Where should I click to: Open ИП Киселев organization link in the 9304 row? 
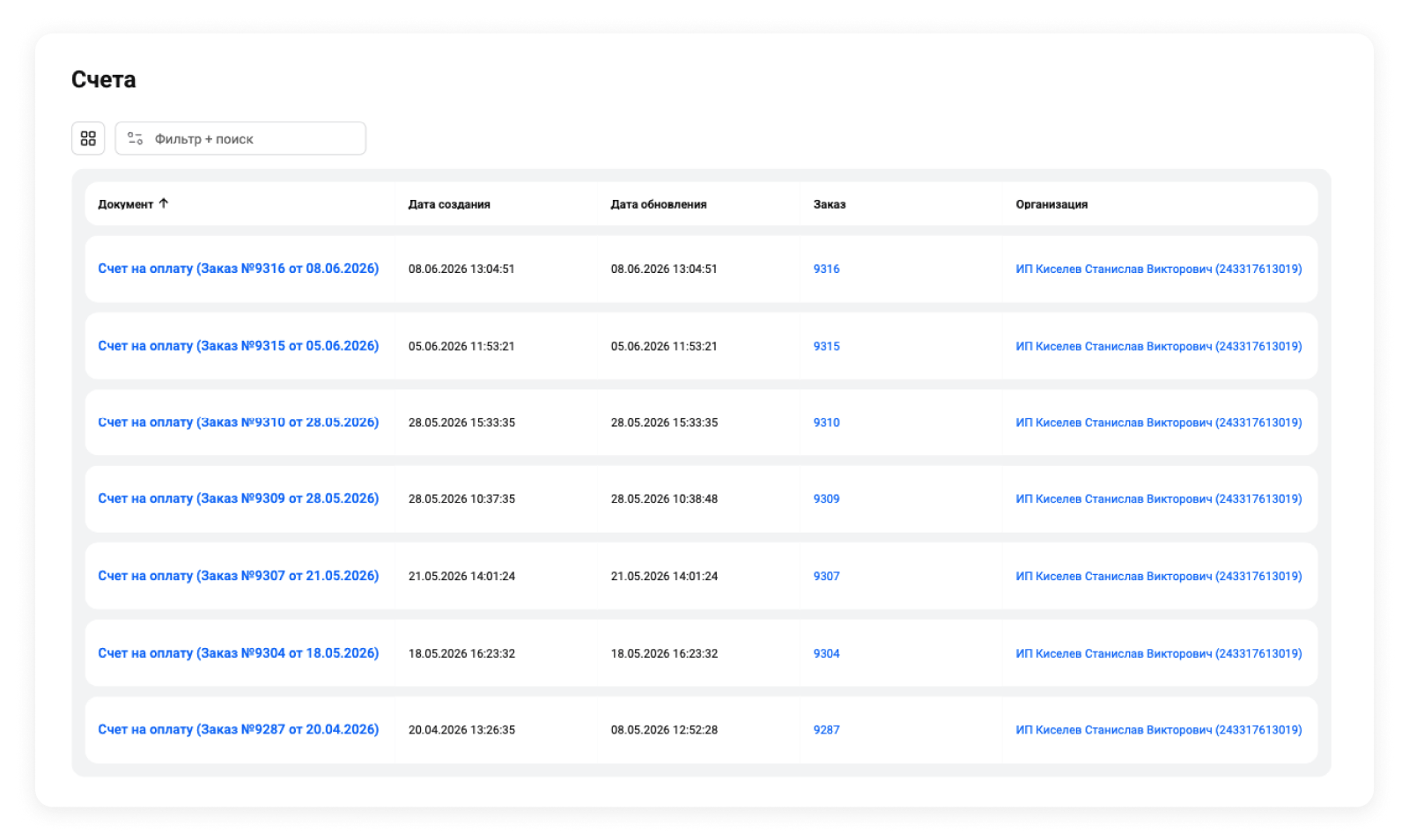[x=1159, y=654]
